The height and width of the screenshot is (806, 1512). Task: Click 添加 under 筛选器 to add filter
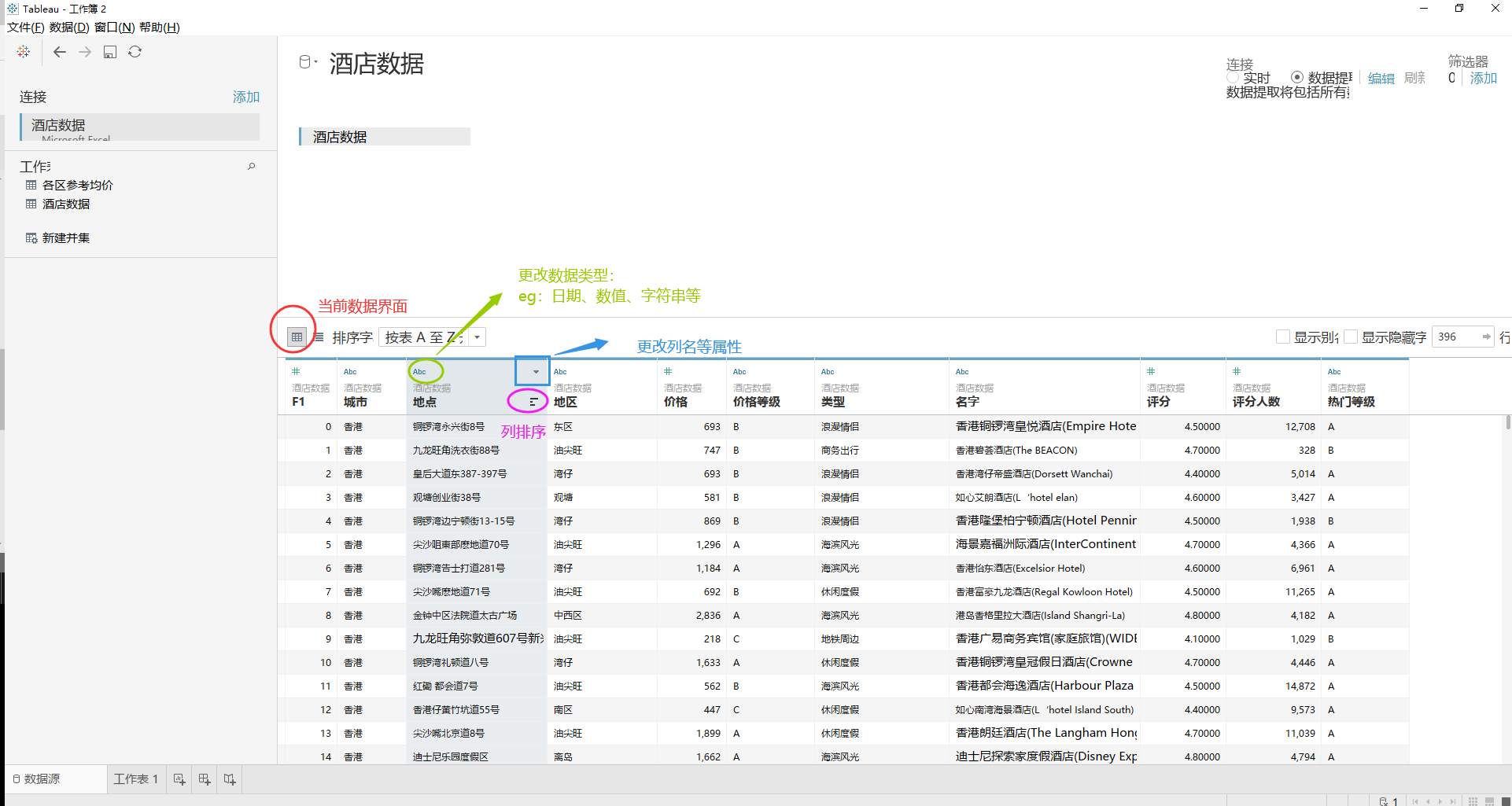(x=1484, y=78)
